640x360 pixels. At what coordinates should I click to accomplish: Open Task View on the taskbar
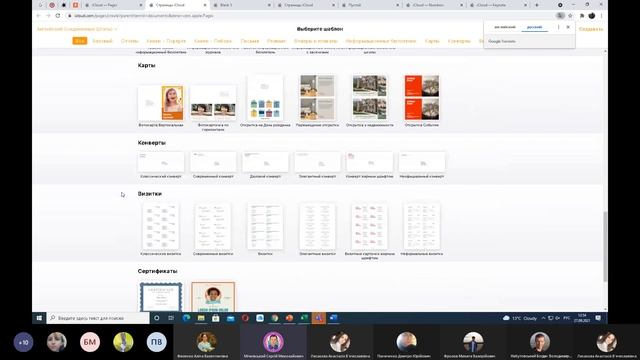click(171, 318)
